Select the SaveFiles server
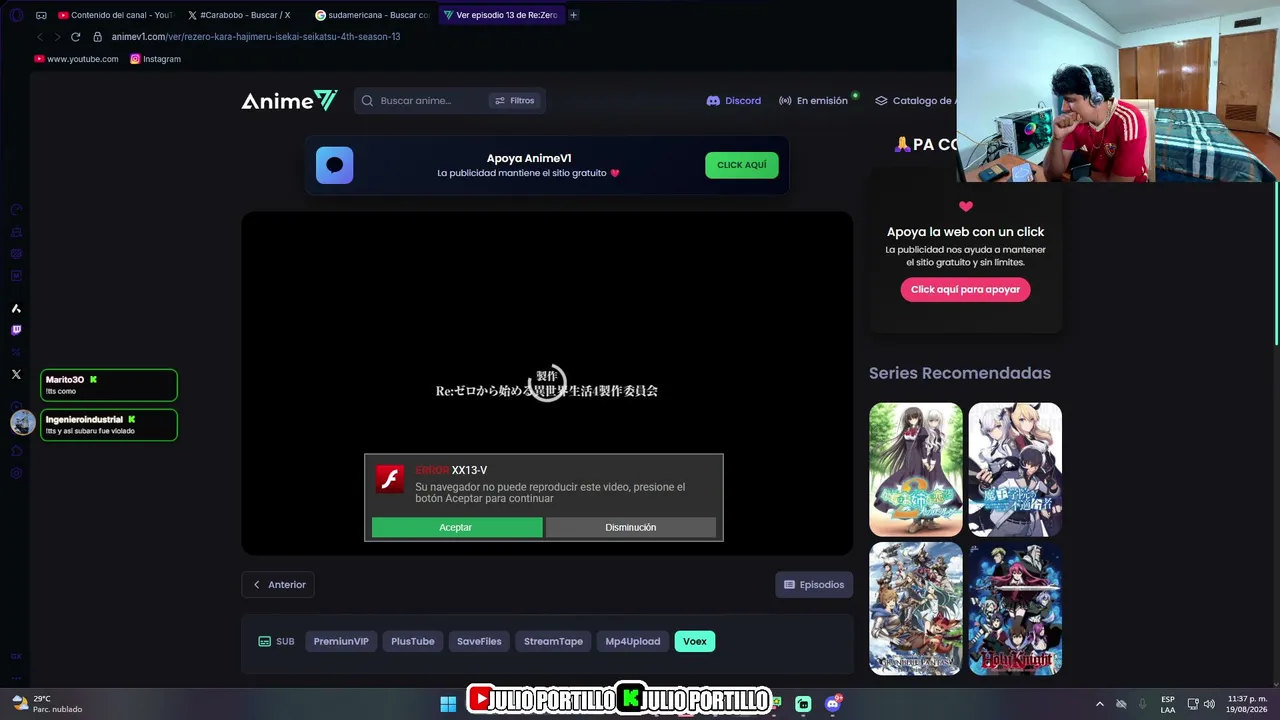 [479, 641]
